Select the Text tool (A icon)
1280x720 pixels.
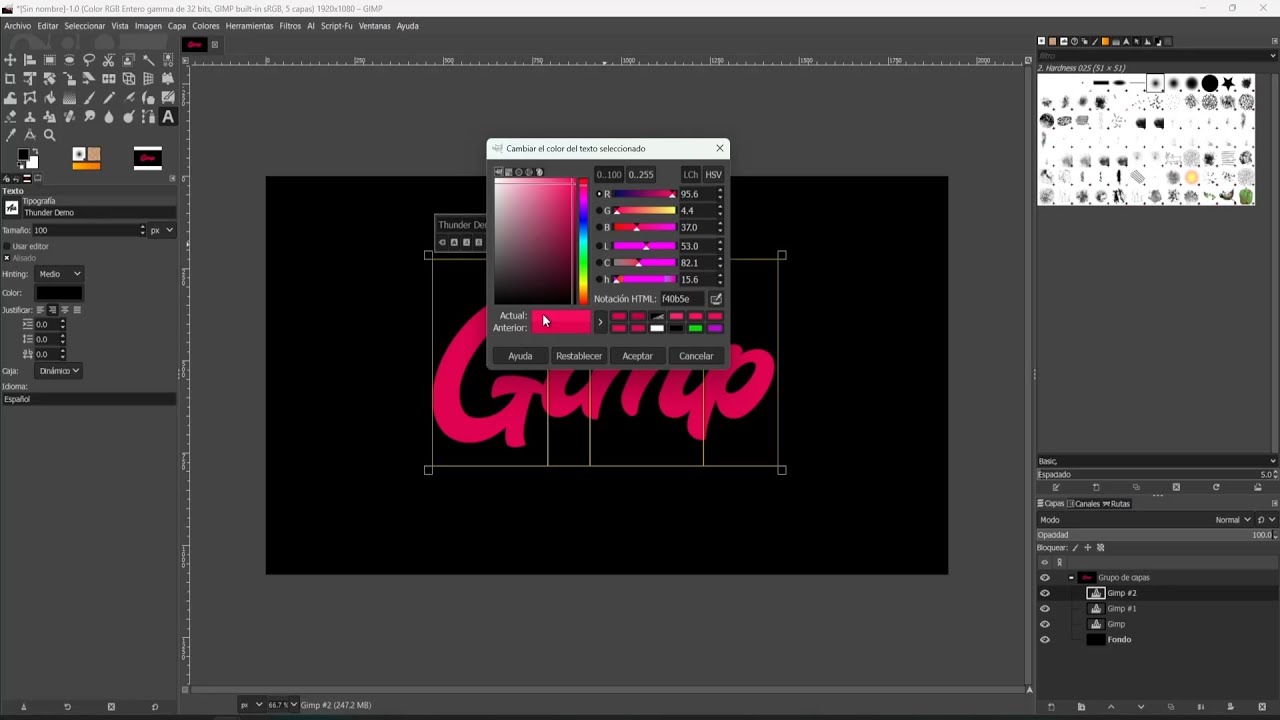pyautogui.click(x=168, y=117)
